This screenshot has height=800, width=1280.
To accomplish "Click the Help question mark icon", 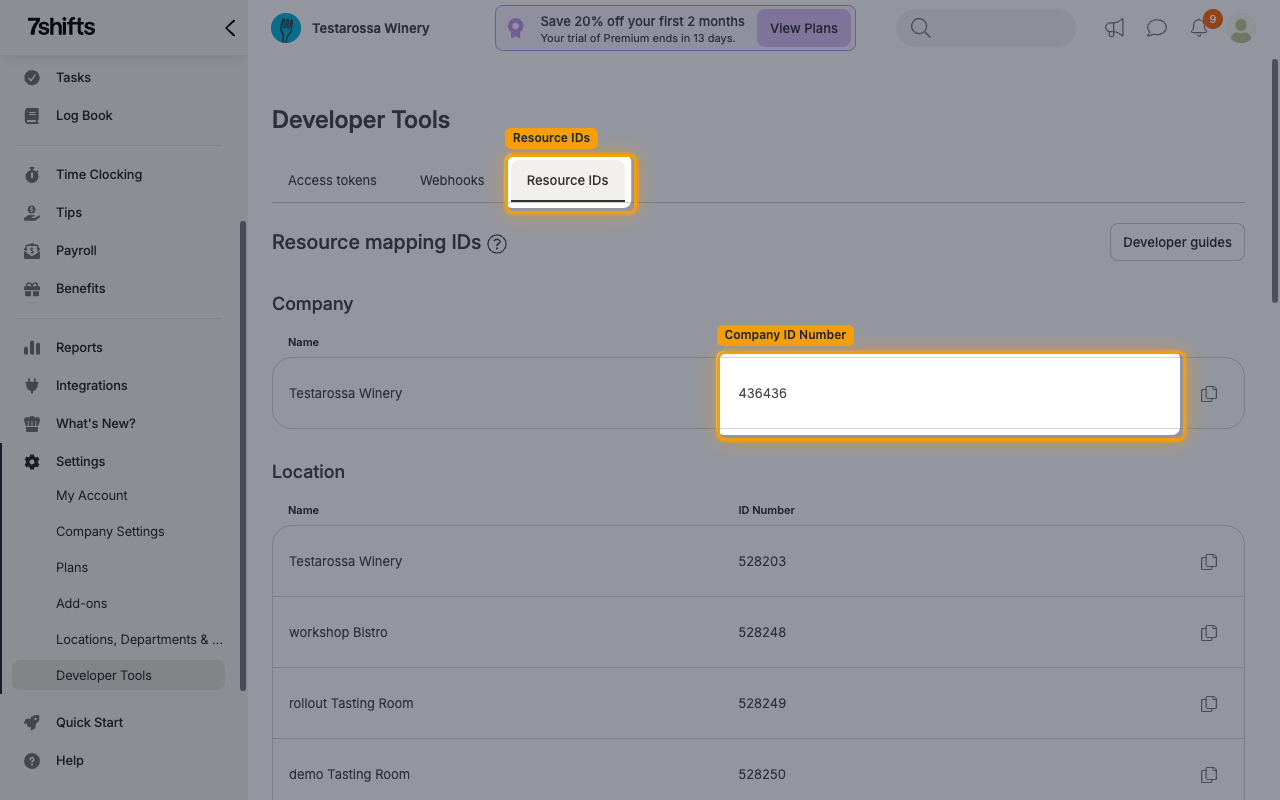I will 32,760.
